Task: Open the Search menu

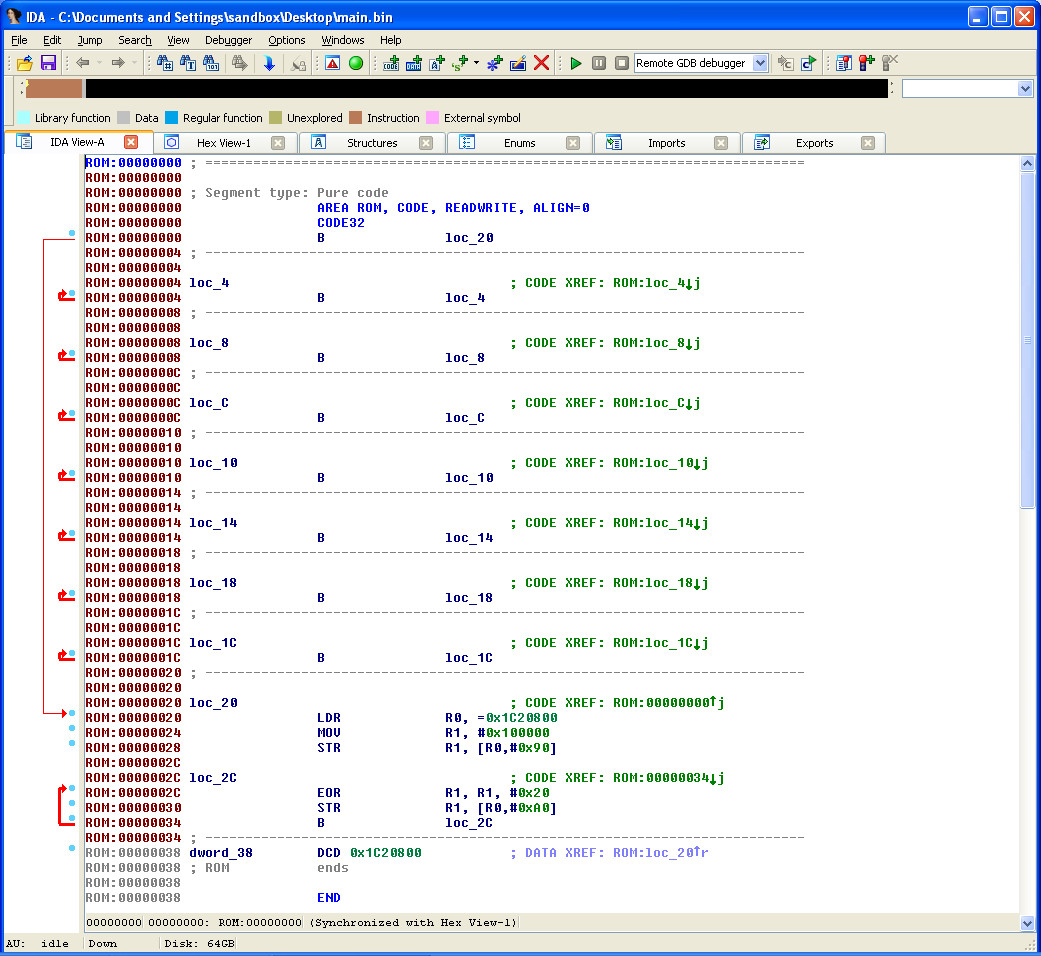Action: 135,40
